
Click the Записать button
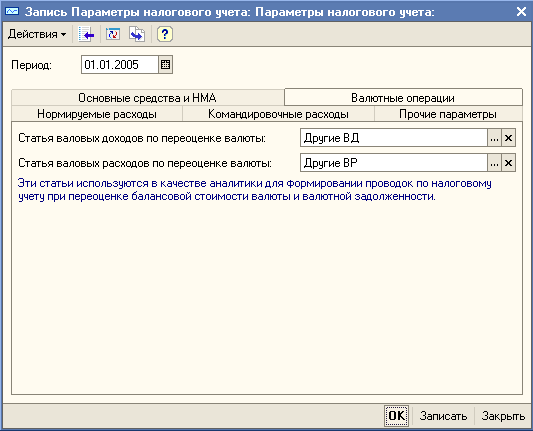[x=443, y=416]
